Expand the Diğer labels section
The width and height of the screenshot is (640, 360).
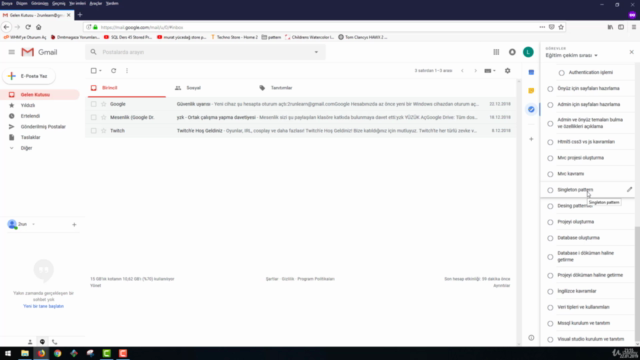point(26,148)
